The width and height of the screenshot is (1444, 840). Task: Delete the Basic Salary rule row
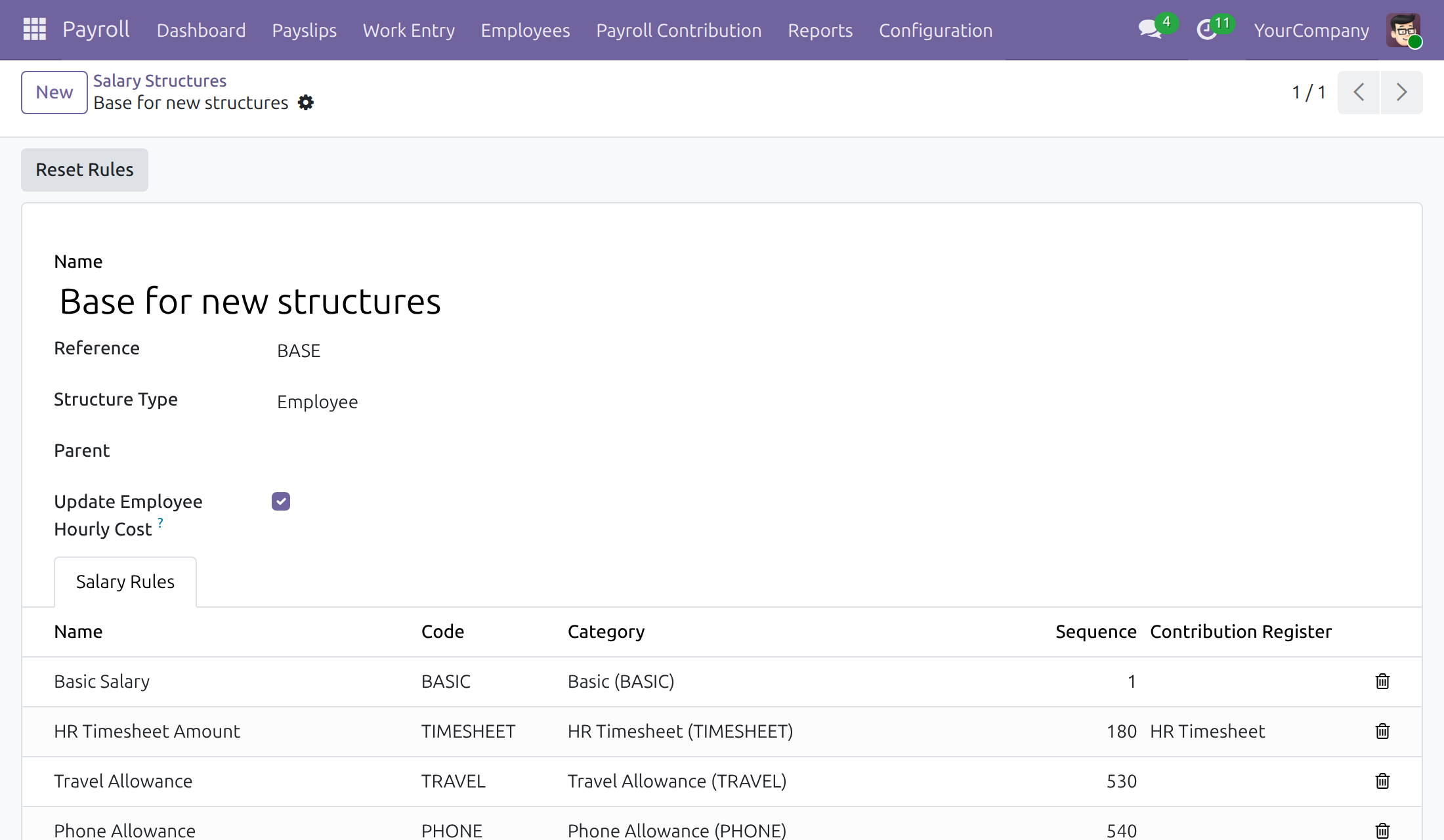pyautogui.click(x=1382, y=681)
